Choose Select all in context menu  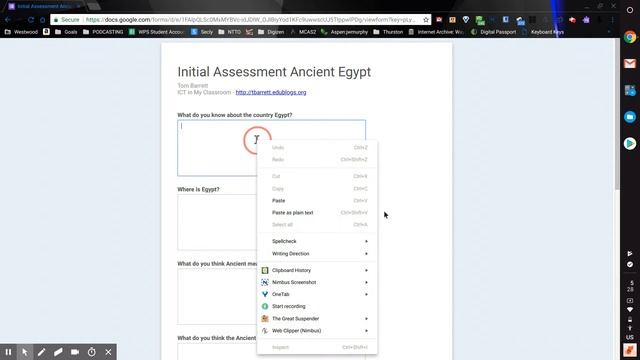317,224
